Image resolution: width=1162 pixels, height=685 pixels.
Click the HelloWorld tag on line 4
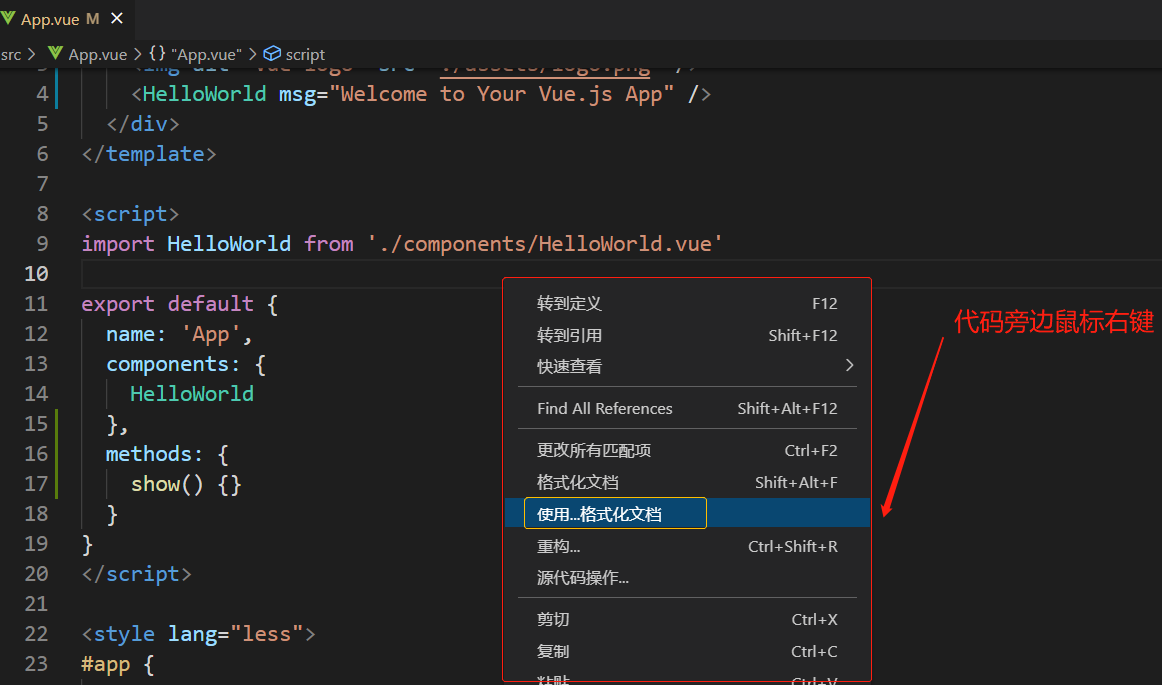click(x=205, y=94)
